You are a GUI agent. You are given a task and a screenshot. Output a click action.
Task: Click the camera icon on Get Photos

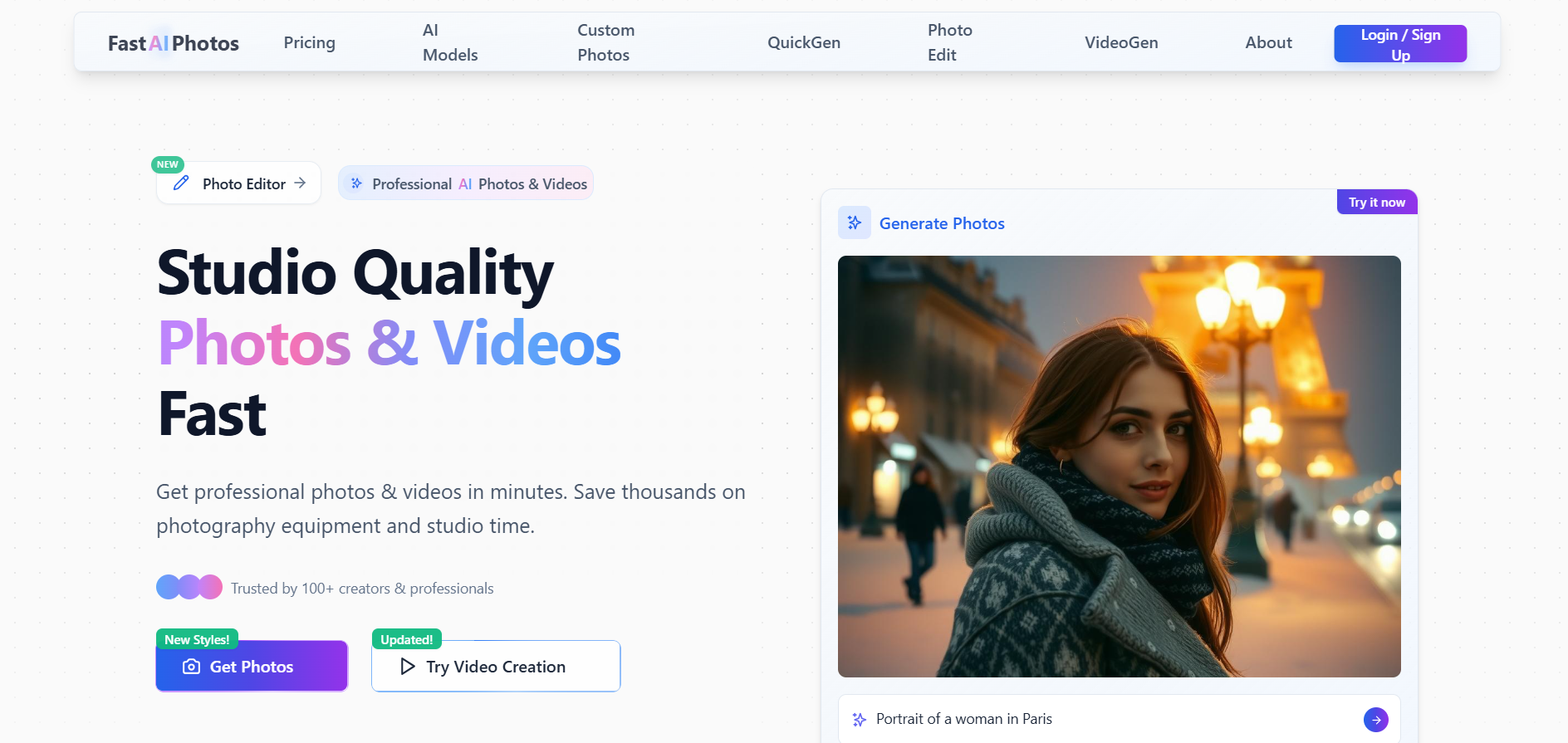click(191, 667)
